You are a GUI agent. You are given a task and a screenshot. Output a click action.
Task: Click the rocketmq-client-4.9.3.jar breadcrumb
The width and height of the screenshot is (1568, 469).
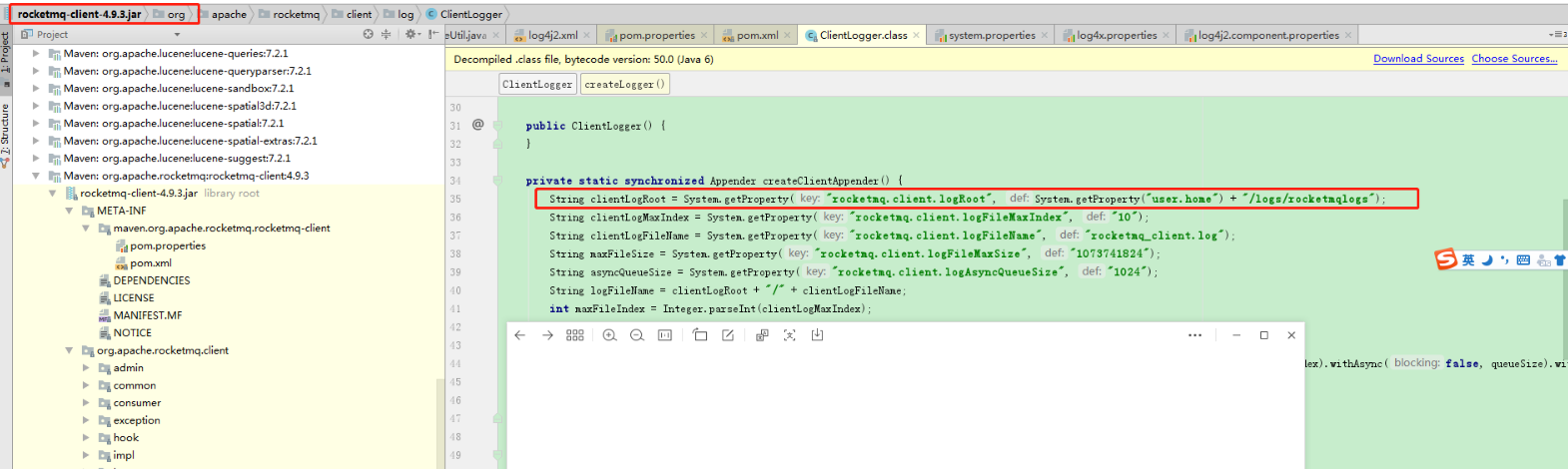pos(79,14)
